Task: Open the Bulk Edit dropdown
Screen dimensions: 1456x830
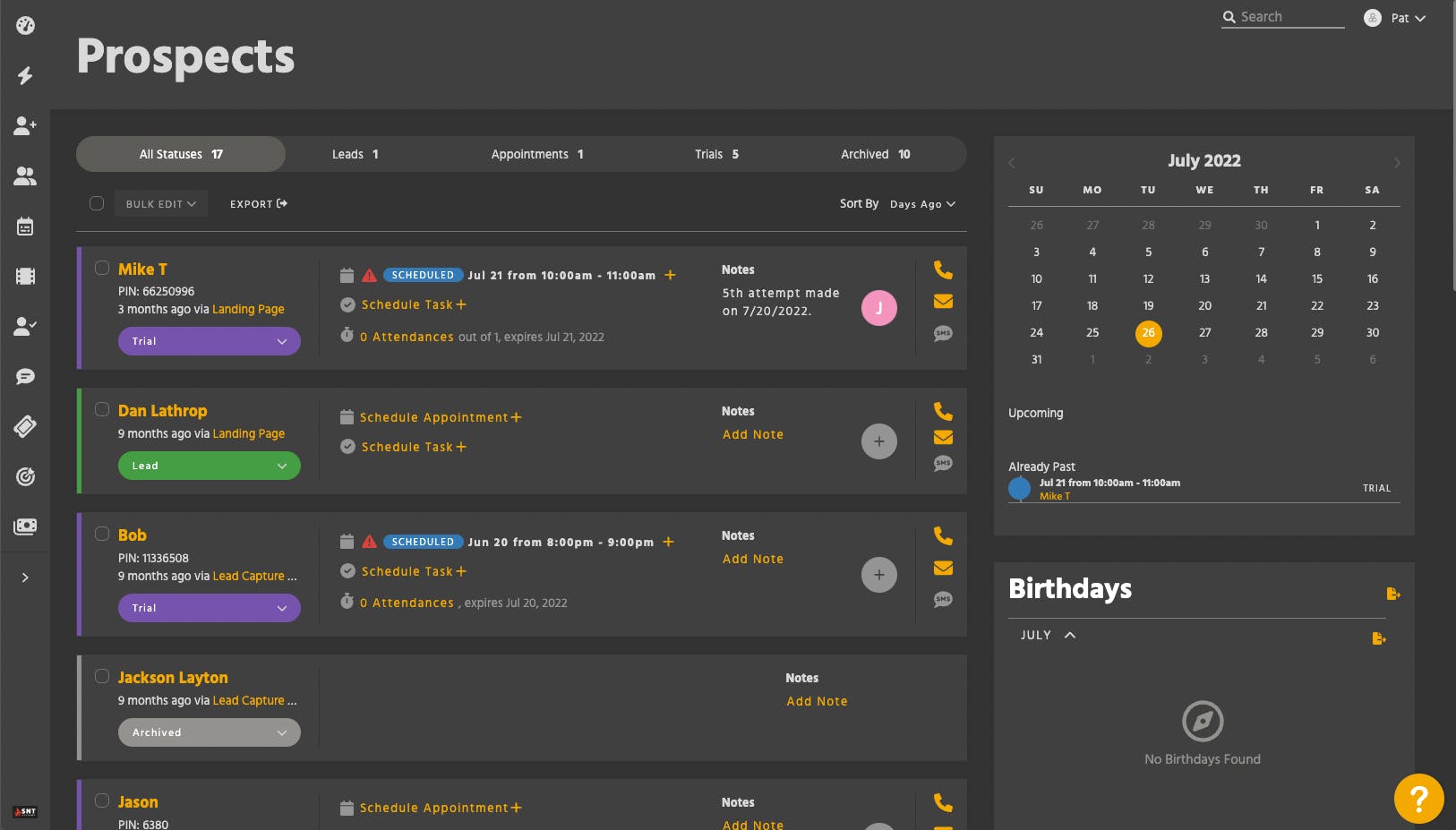Action: pos(161,203)
